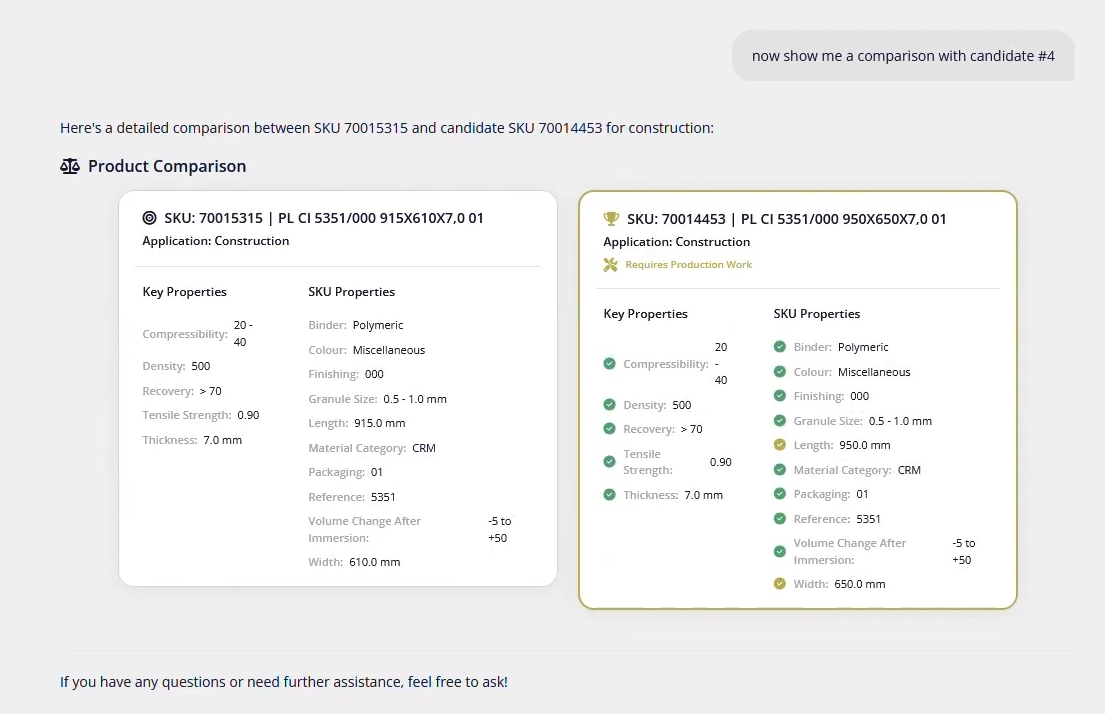This screenshot has height=714, width=1105.
Task: Click the green check icon beside Tensile Strength
Action: [x=610, y=462]
